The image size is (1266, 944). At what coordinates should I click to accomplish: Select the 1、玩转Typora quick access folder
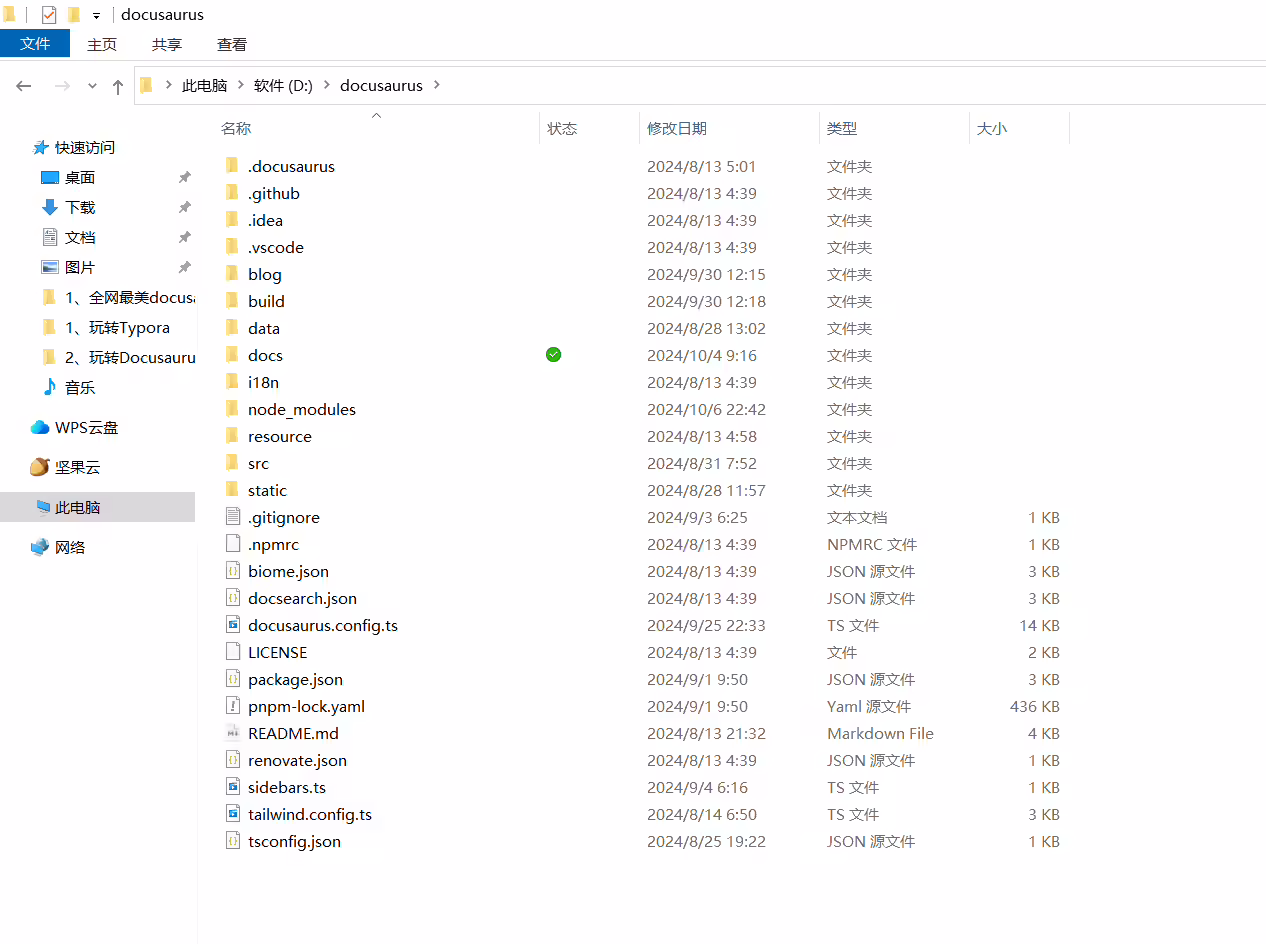(117, 327)
